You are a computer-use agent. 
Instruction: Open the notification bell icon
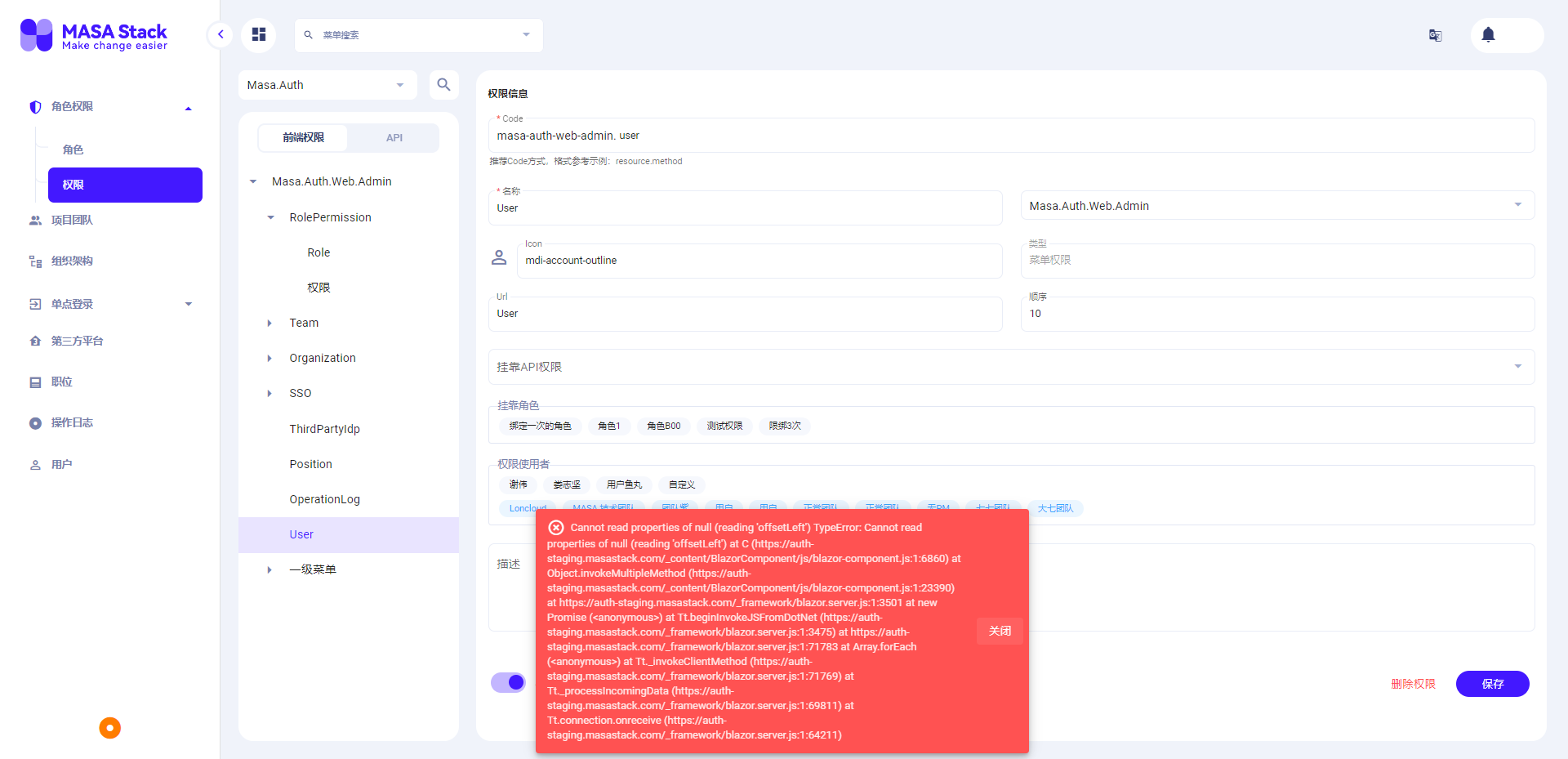click(1487, 34)
